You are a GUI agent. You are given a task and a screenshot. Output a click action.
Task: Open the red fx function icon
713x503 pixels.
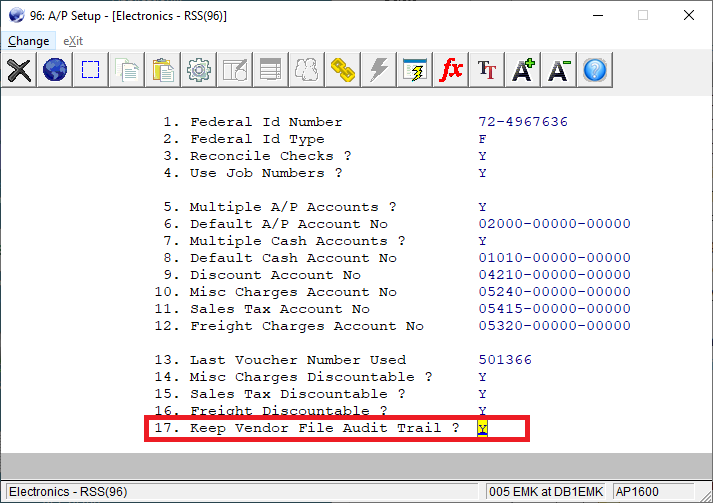click(451, 70)
